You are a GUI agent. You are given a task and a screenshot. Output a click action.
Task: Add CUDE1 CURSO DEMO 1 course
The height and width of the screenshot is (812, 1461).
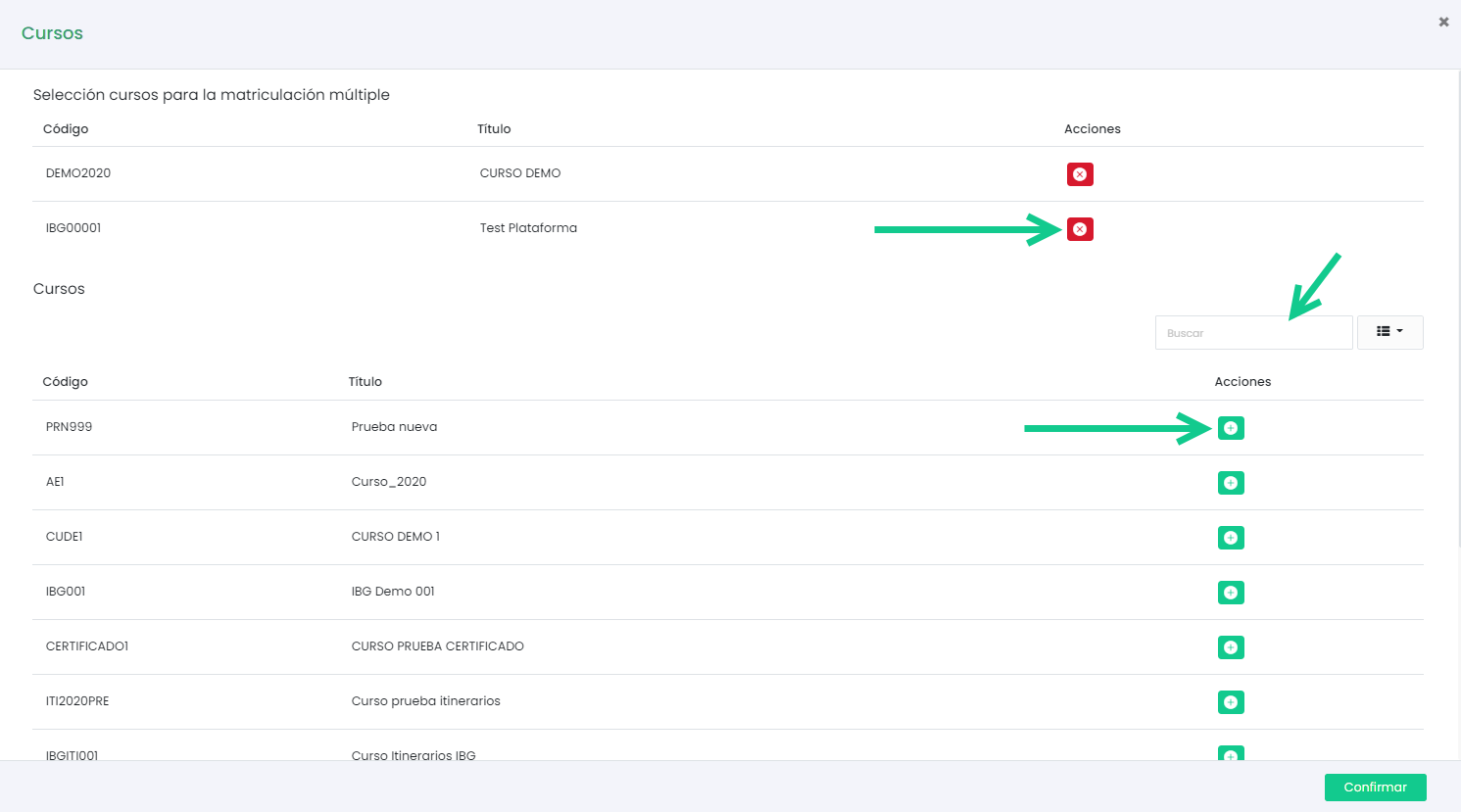pos(1230,538)
